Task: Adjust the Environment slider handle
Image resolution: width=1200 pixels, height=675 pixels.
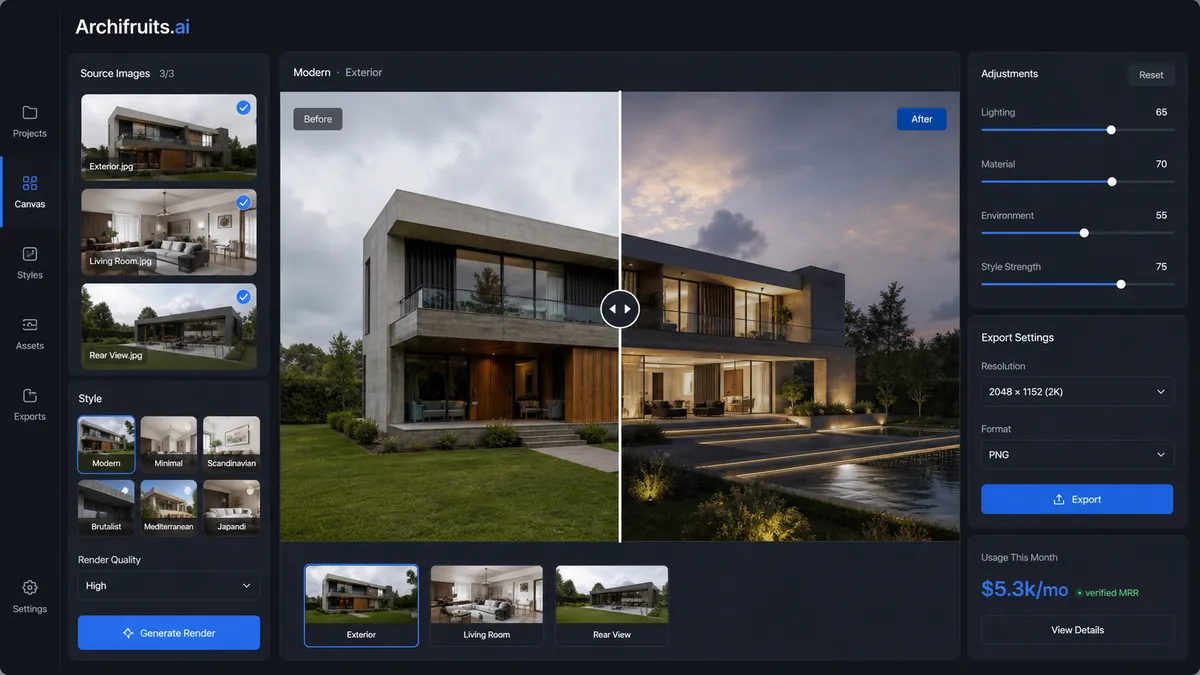Action: click(x=1084, y=233)
